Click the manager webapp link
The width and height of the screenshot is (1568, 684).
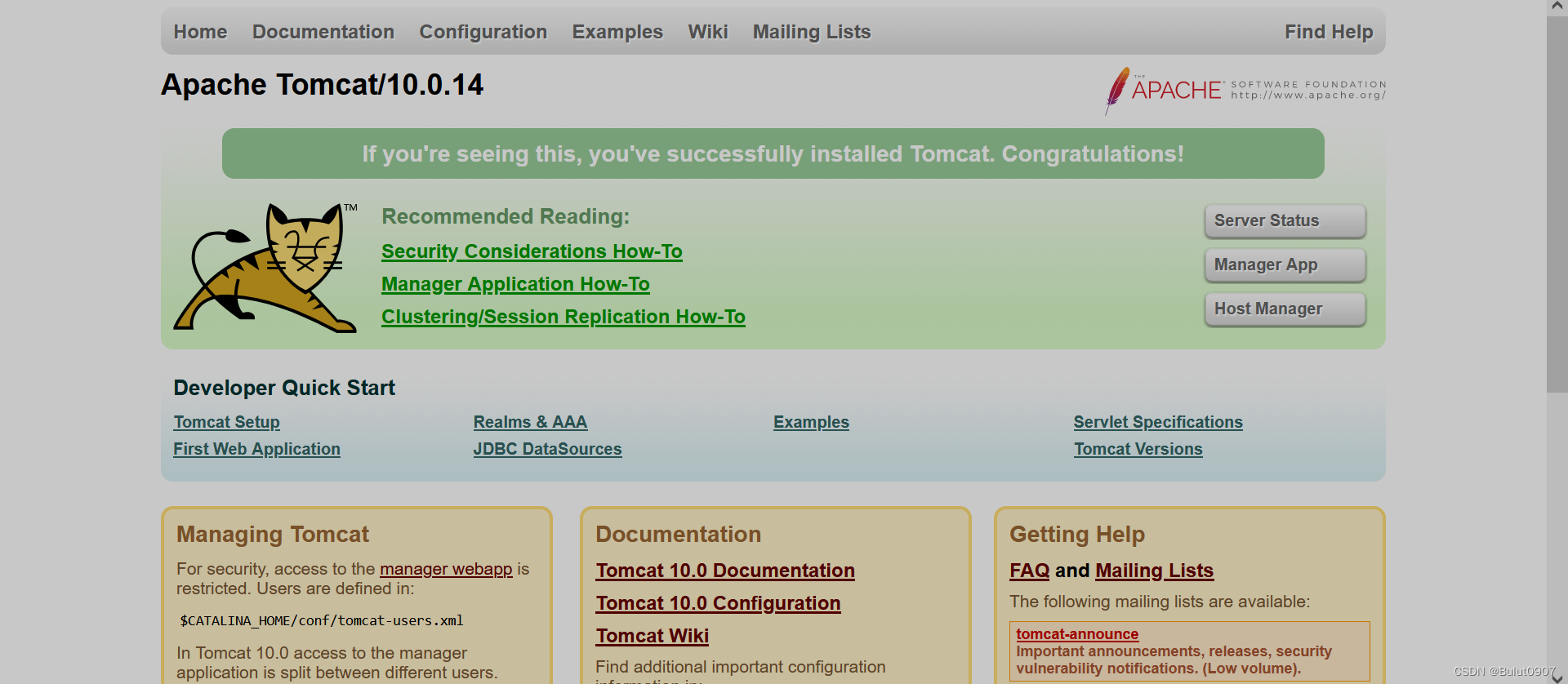click(446, 569)
